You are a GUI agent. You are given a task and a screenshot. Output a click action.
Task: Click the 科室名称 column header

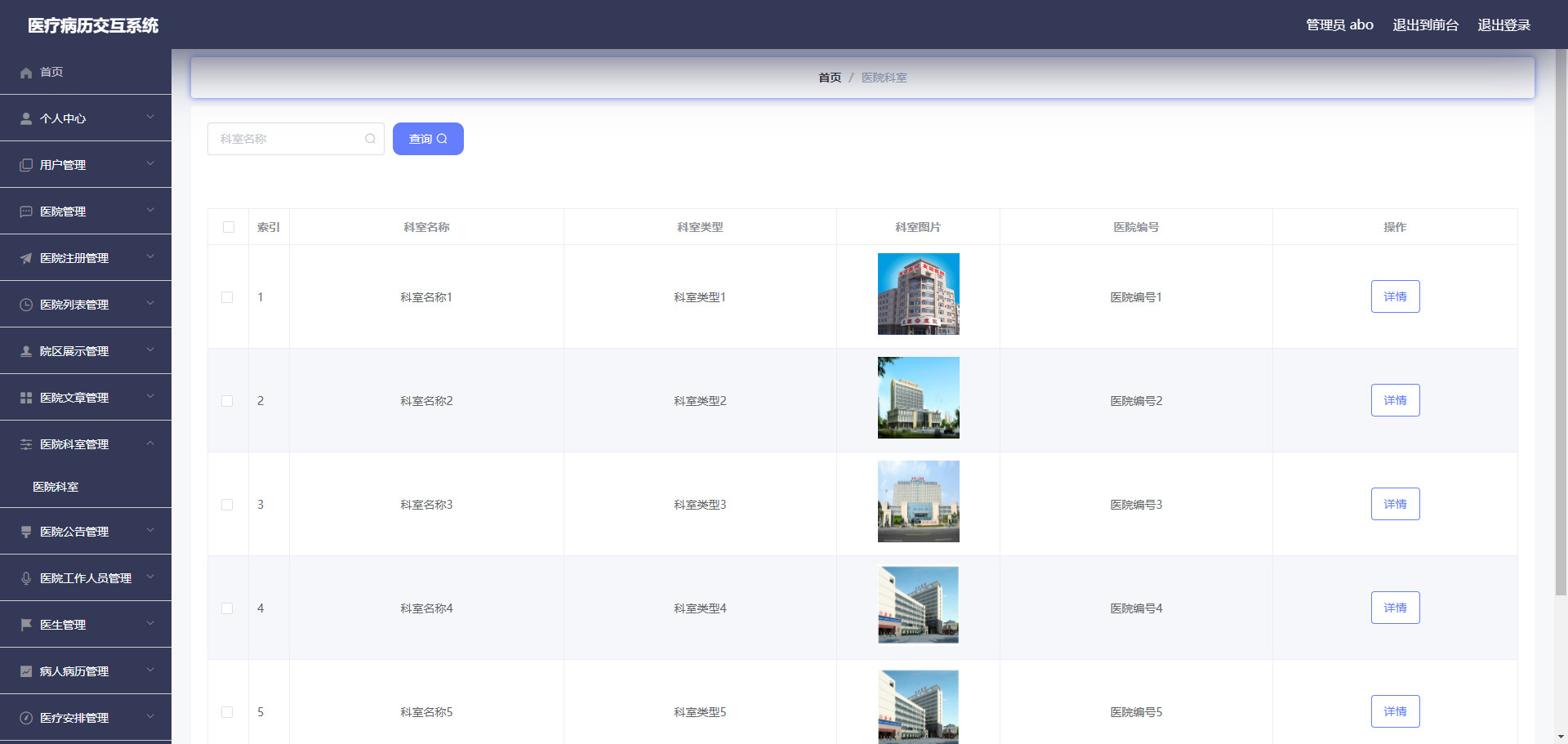point(426,227)
